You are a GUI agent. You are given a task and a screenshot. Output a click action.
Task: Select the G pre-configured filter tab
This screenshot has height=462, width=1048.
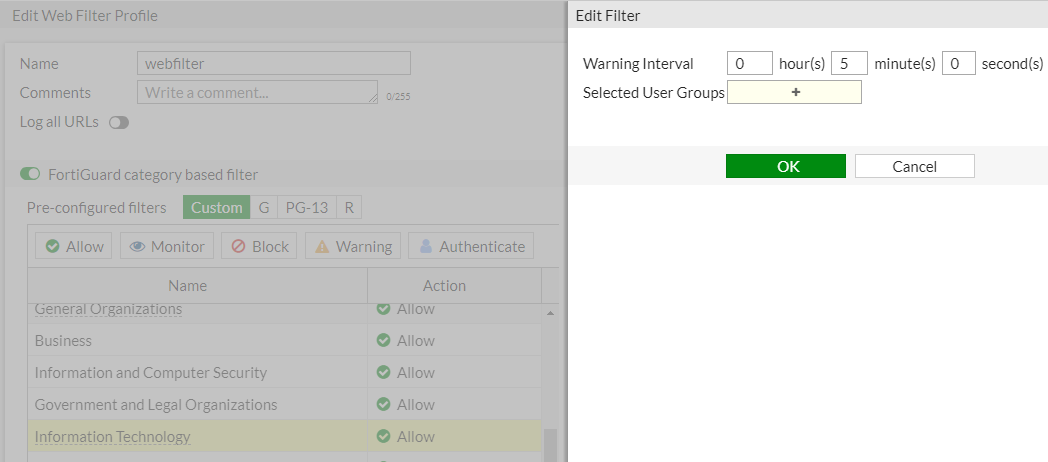pos(264,208)
